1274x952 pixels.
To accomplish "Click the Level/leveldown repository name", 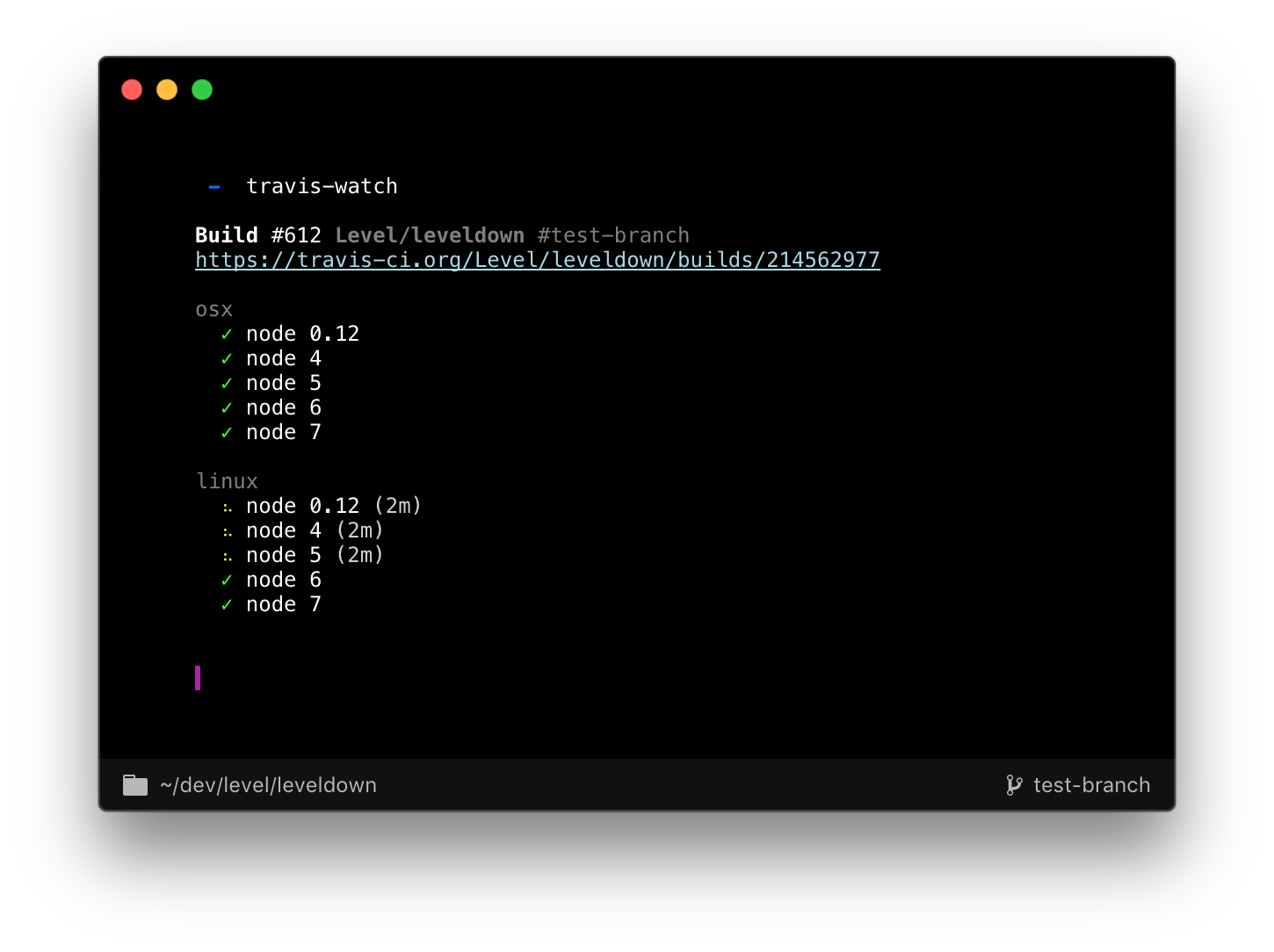I will click(x=430, y=235).
